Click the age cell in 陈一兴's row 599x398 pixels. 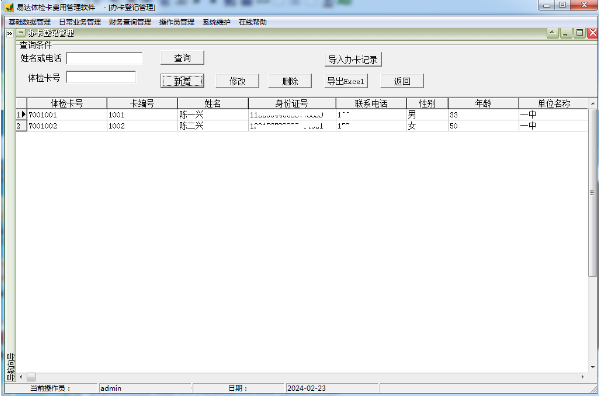click(483, 115)
